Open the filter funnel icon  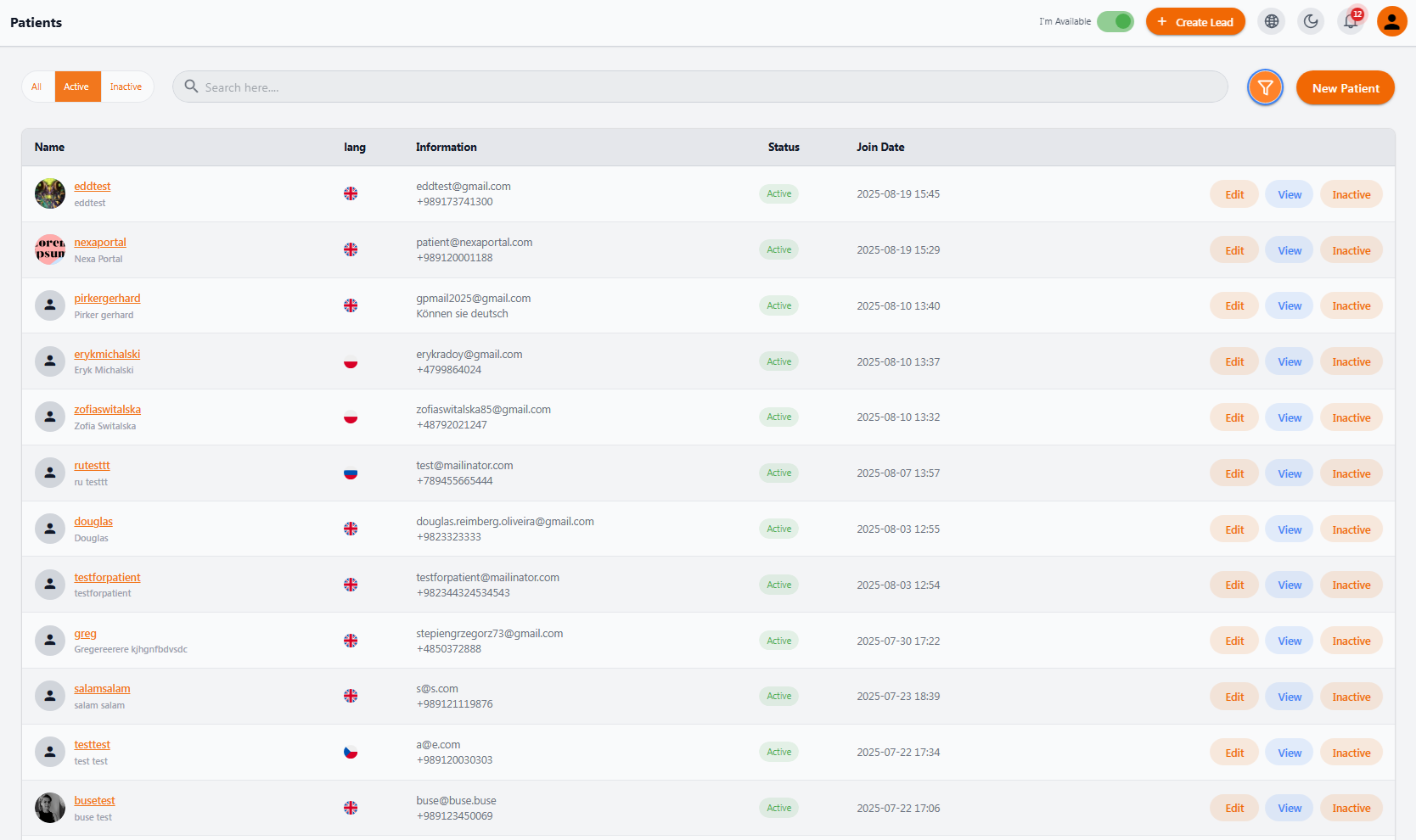(x=1265, y=87)
